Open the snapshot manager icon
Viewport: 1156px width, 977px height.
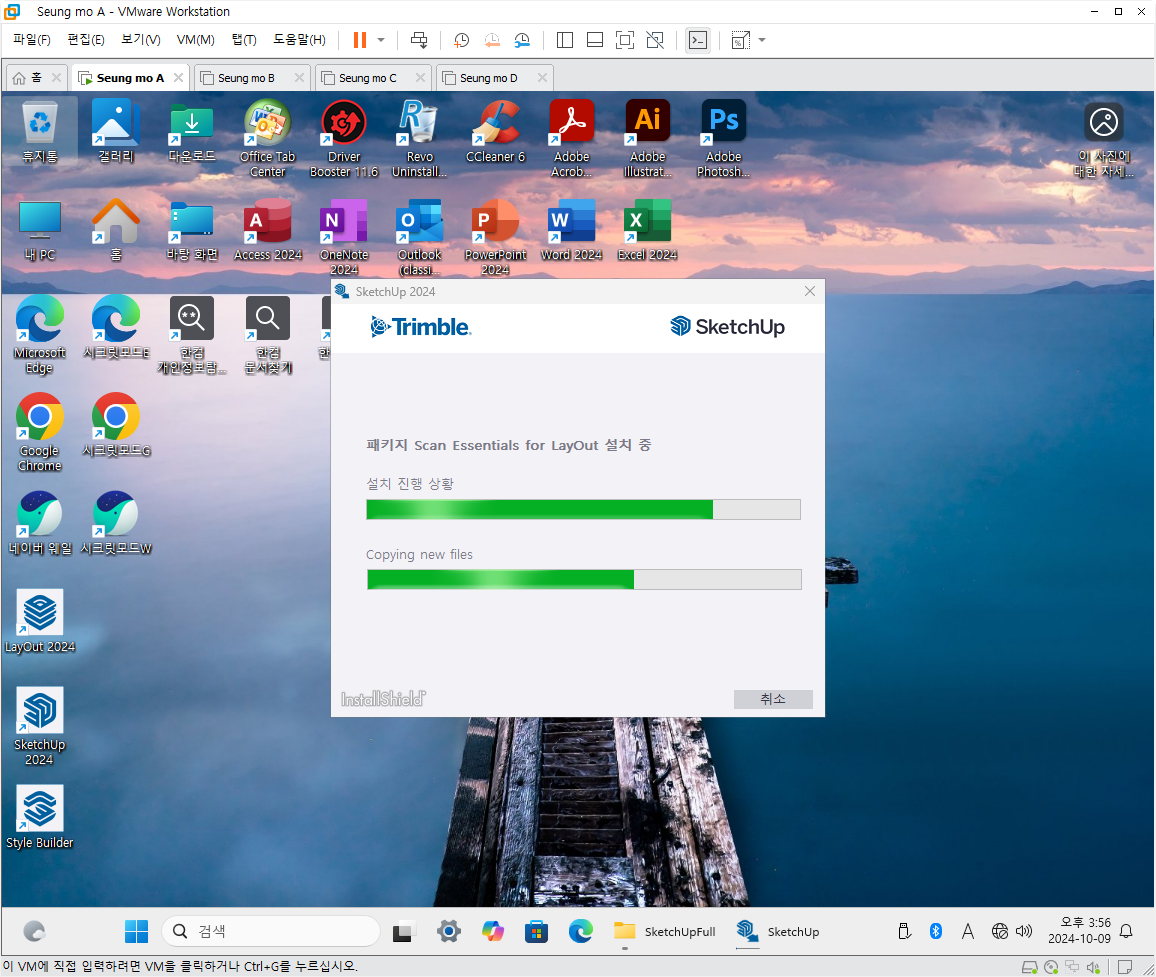pyautogui.click(x=522, y=40)
